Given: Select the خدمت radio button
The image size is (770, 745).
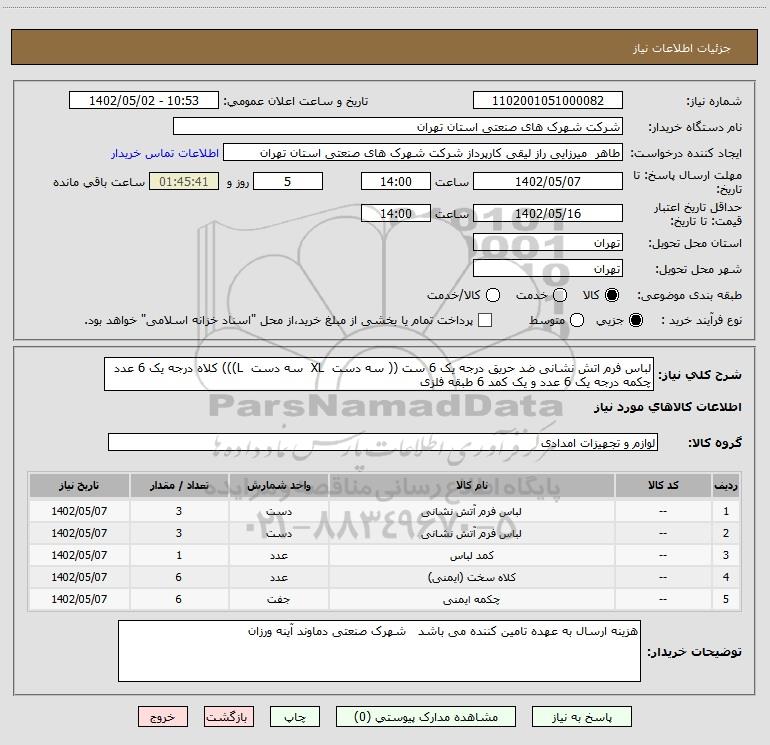Looking at the screenshot, I should [560, 295].
